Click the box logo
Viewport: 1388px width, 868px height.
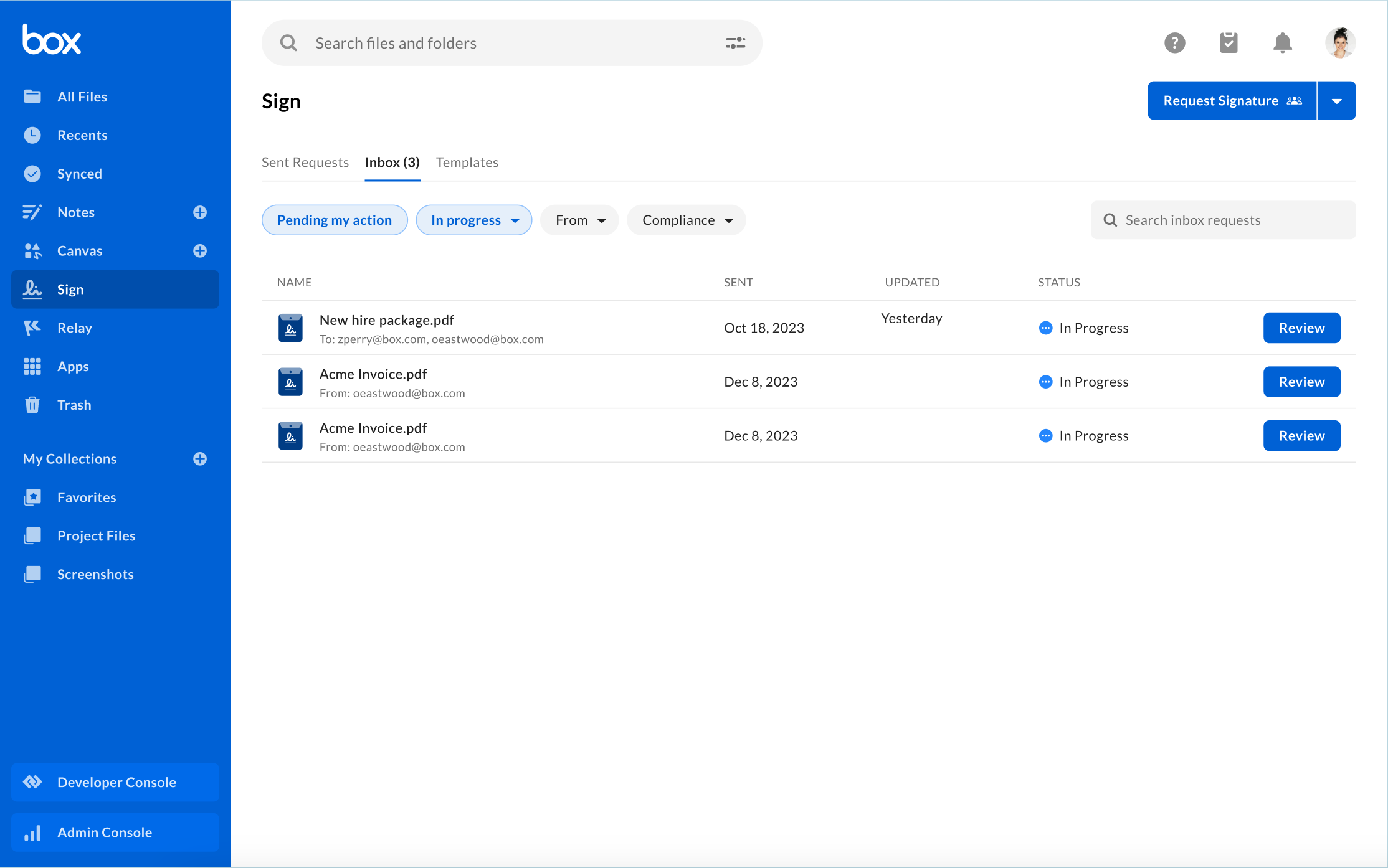click(x=52, y=40)
